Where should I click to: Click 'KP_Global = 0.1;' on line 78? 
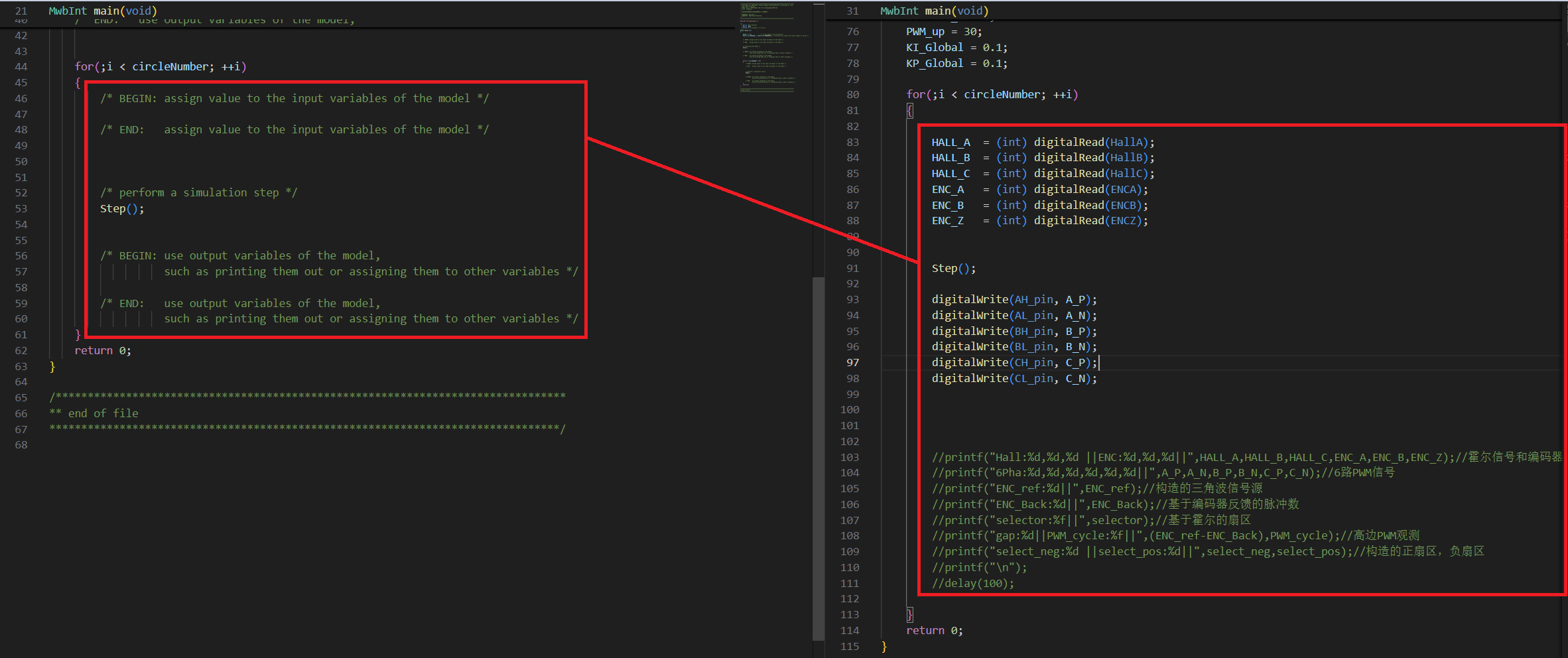pyautogui.click(x=957, y=63)
